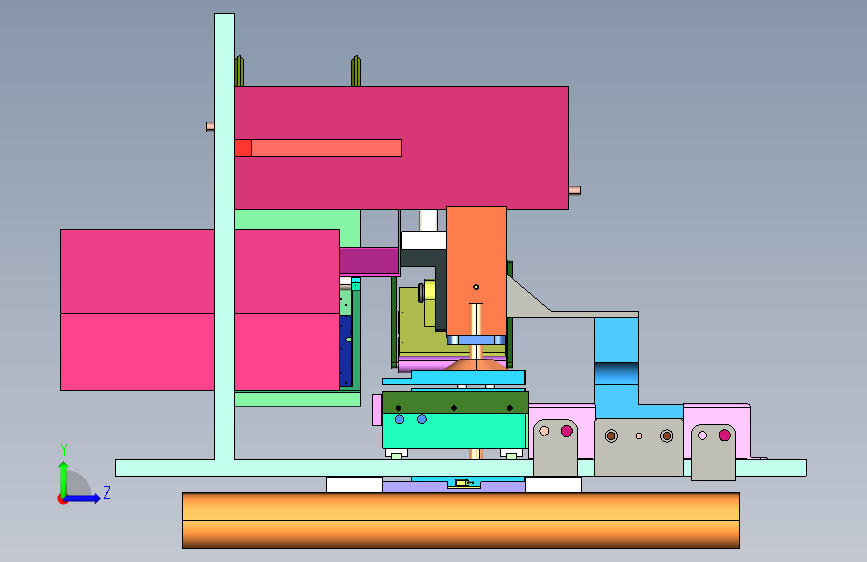This screenshot has height=562, width=867.
Task: Click the blue Z axis arrow of the triad
Action: [x=84, y=498]
